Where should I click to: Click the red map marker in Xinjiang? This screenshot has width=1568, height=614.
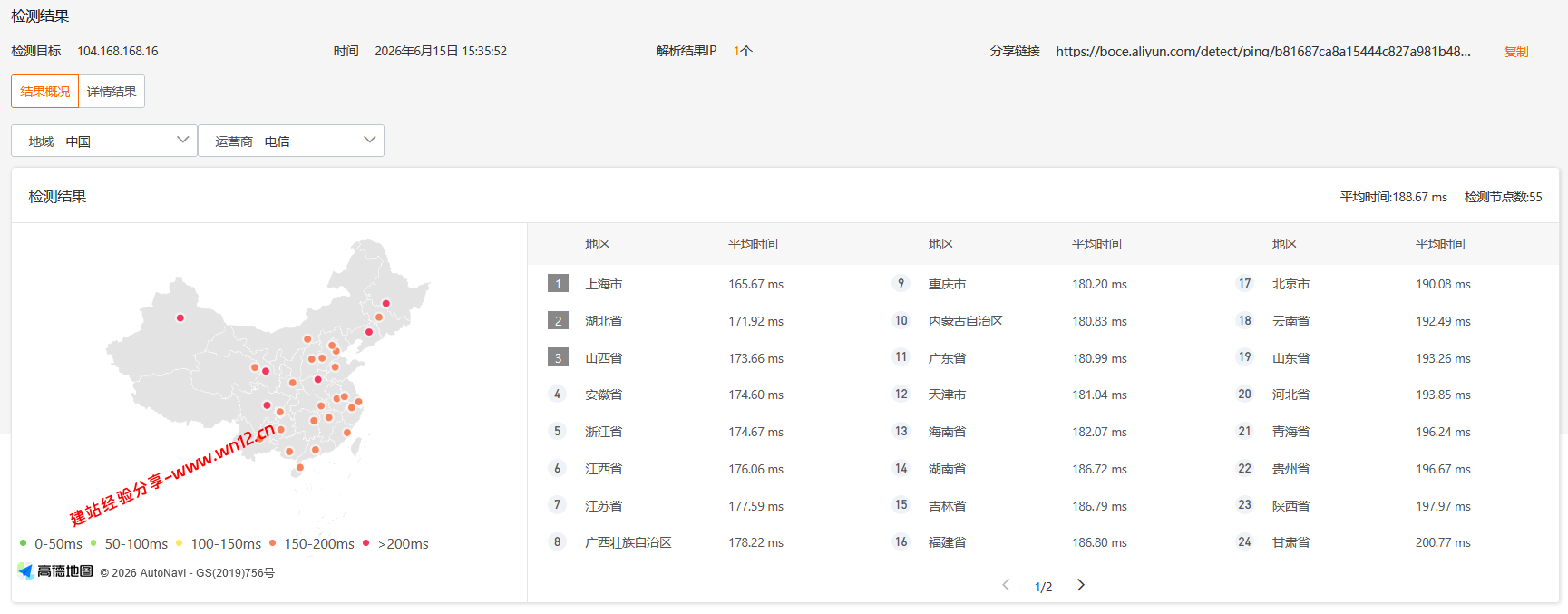(180, 317)
